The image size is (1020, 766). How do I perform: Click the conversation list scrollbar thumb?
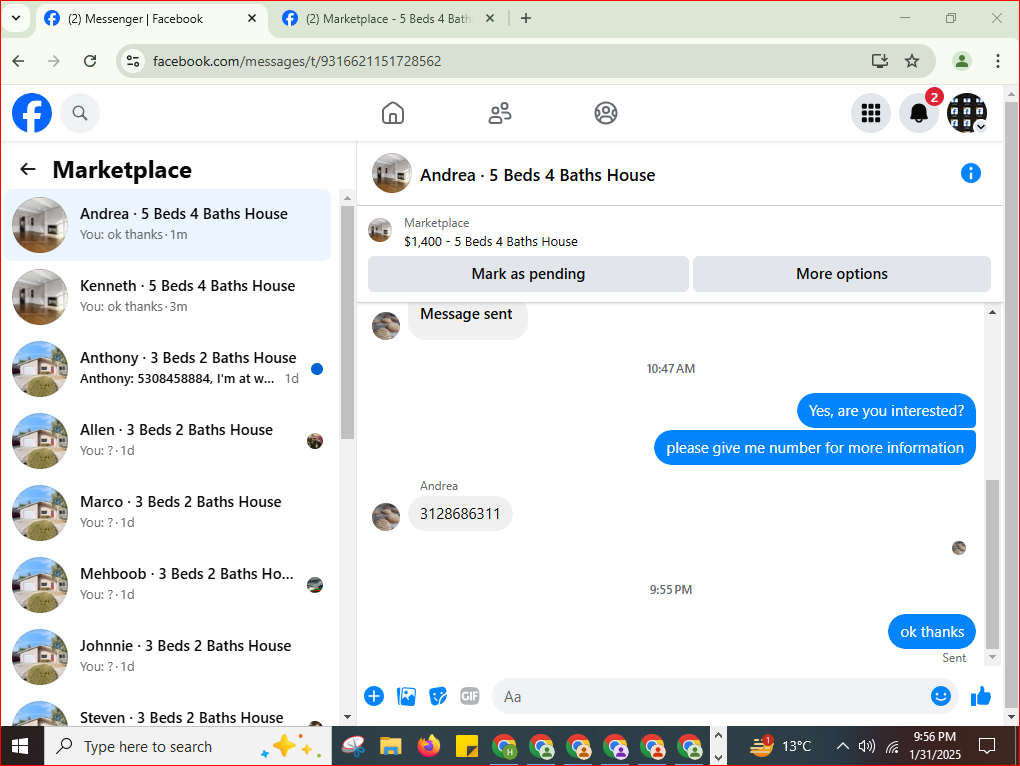pos(347,322)
